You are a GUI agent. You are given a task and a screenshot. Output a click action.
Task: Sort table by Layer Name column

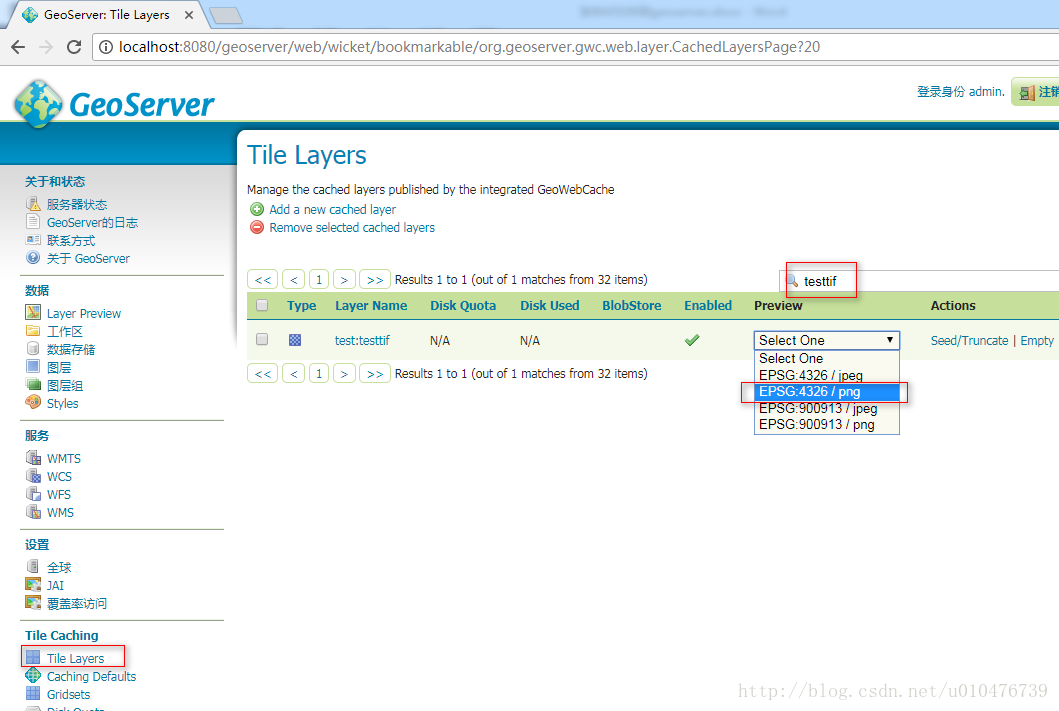coord(371,305)
